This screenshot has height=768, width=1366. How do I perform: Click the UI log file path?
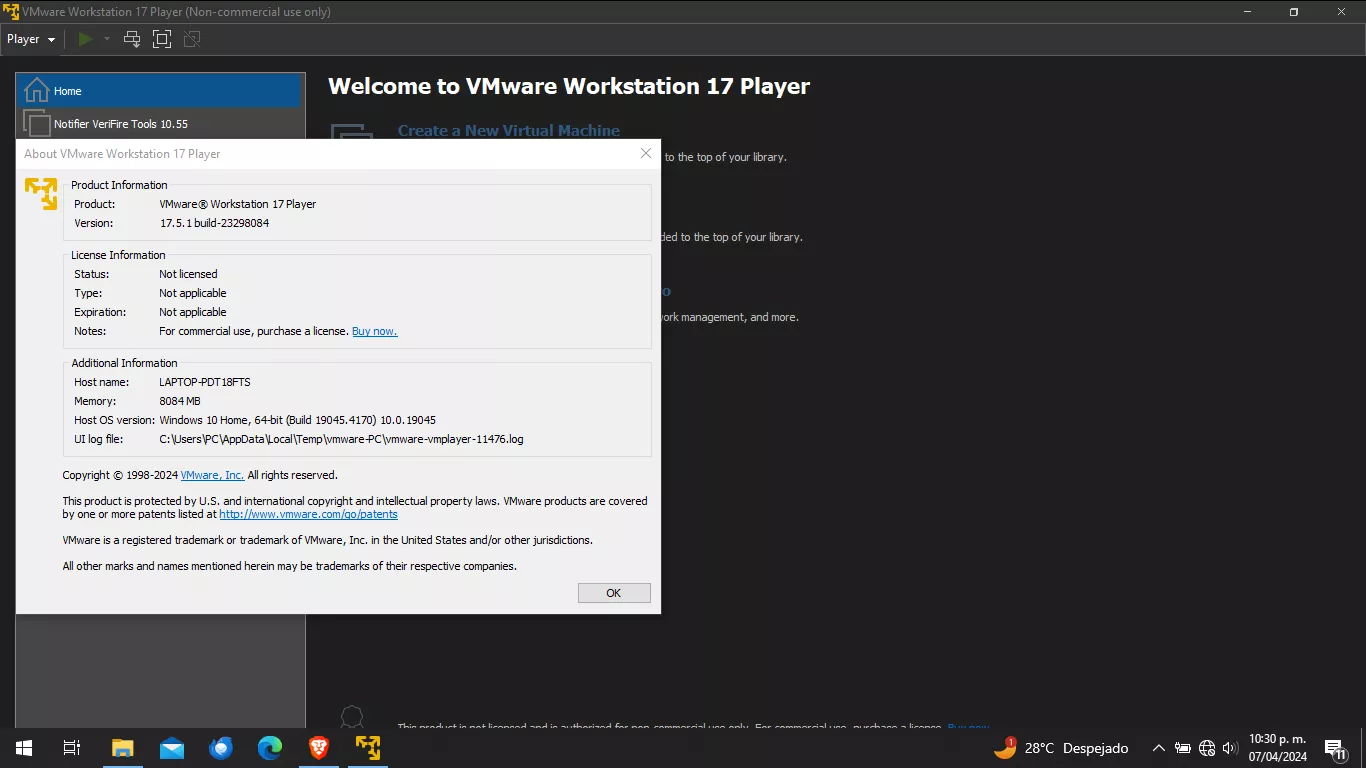341,439
